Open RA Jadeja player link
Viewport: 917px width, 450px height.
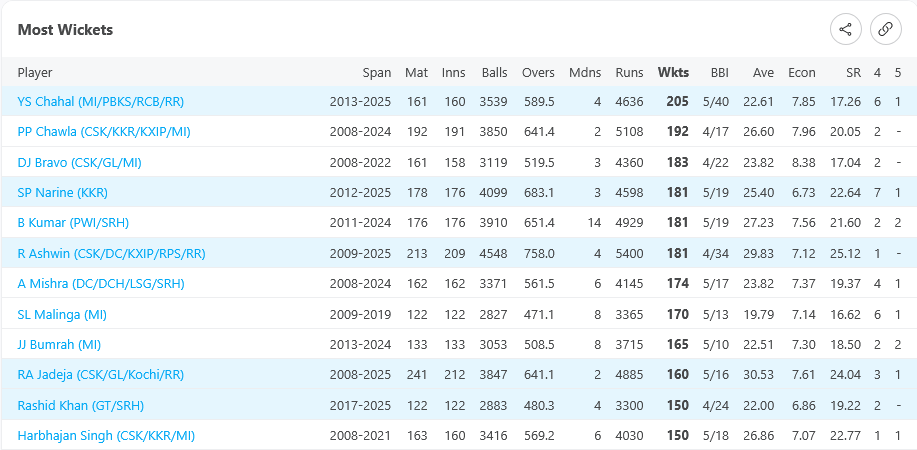point(101,375)
